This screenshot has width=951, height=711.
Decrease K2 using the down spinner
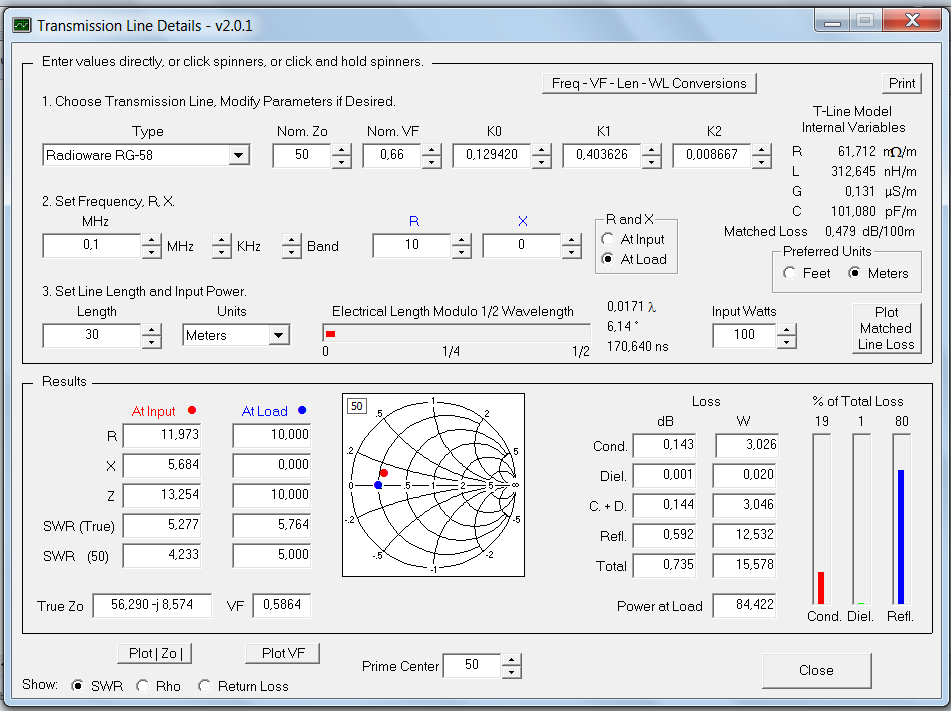click(x=762, y=162)
